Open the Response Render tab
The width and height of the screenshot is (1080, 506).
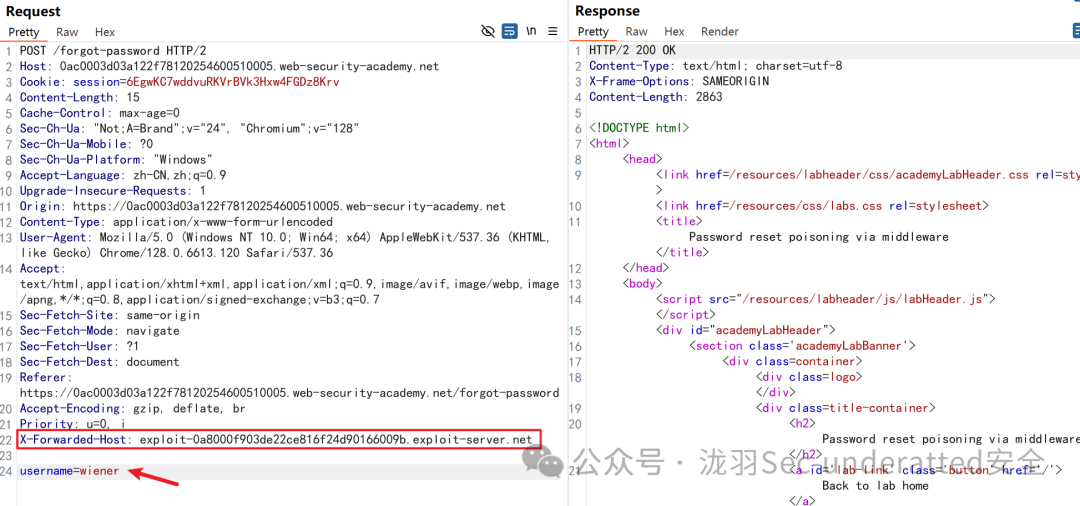point(720,32)
